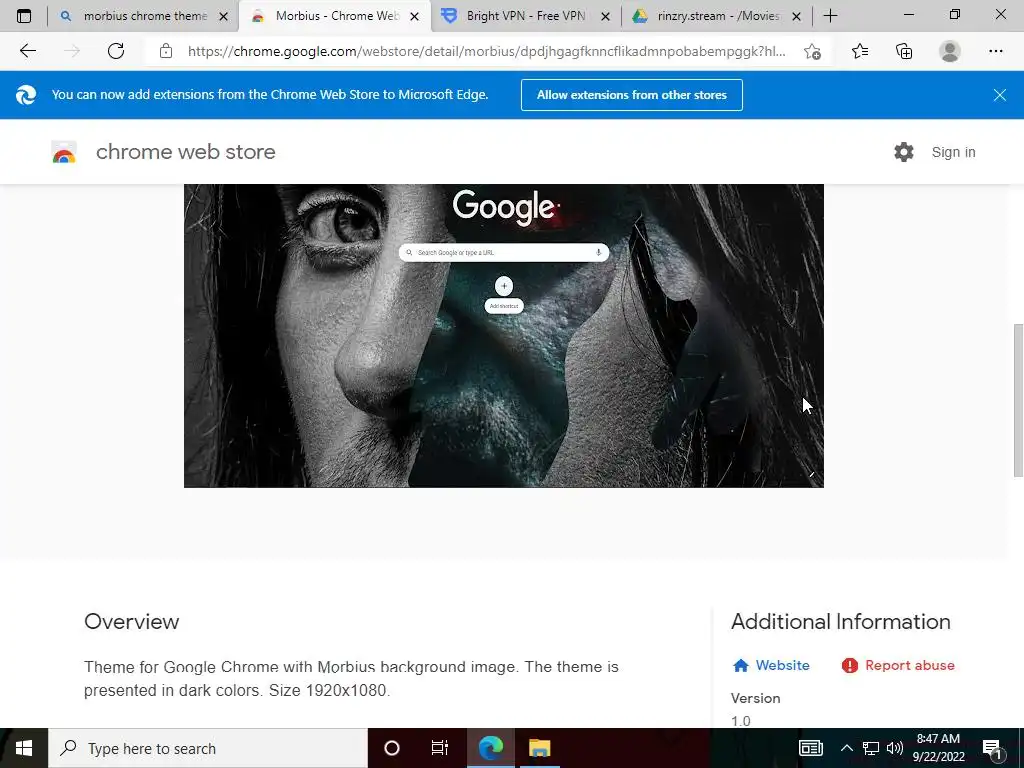
Task: Open Windows Start menu
Action: pos(24,748)
